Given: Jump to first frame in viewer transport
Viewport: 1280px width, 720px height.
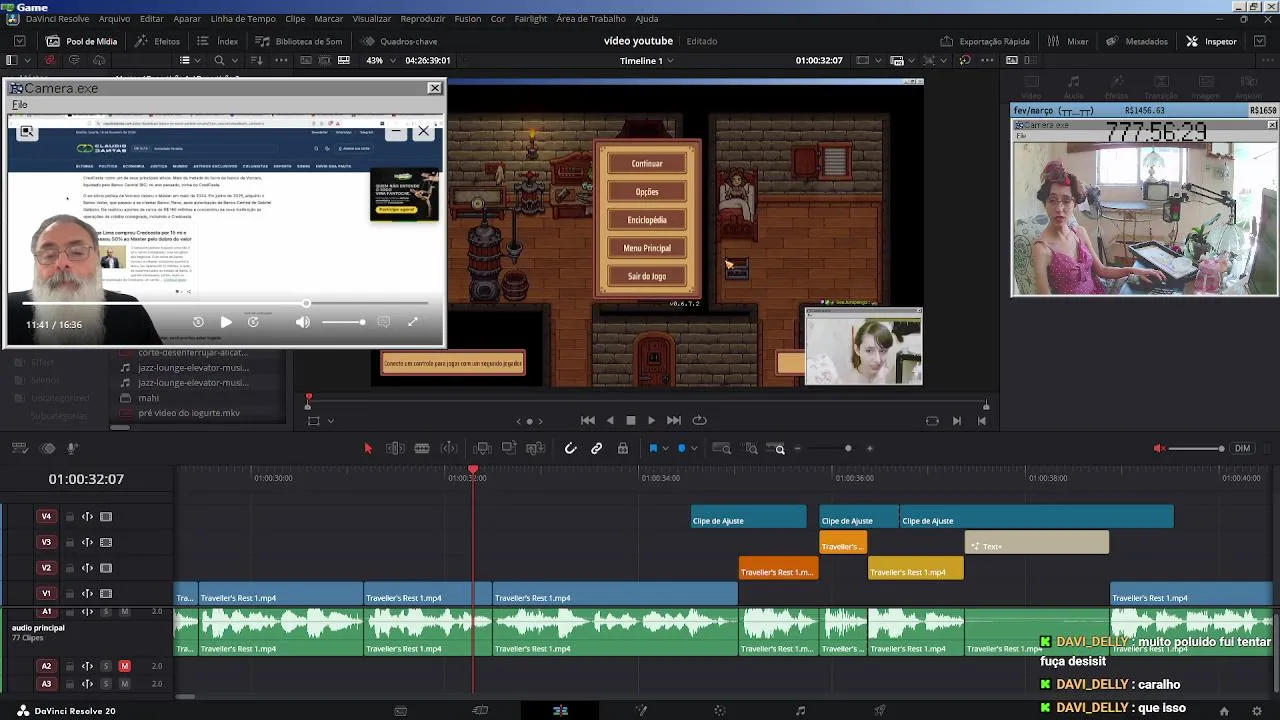Looking at the screenshot, I should coord(588,421).
